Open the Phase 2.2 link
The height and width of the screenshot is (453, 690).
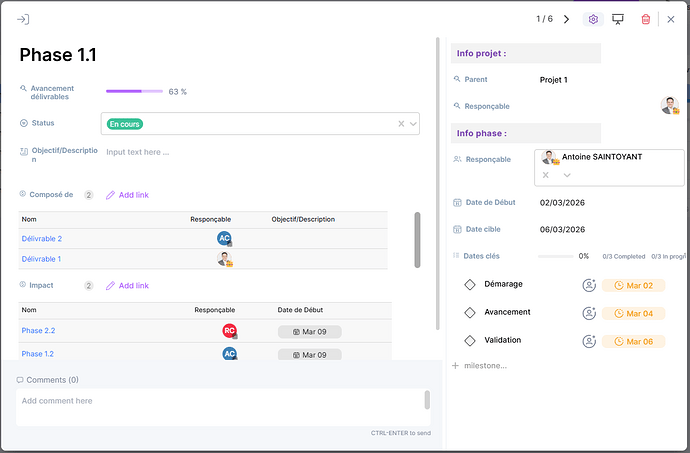(x=38, y=331)
